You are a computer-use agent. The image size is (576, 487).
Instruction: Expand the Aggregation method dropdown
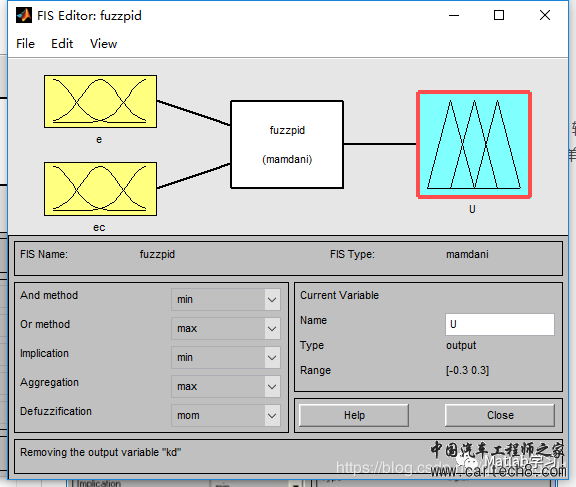point(226,386)
